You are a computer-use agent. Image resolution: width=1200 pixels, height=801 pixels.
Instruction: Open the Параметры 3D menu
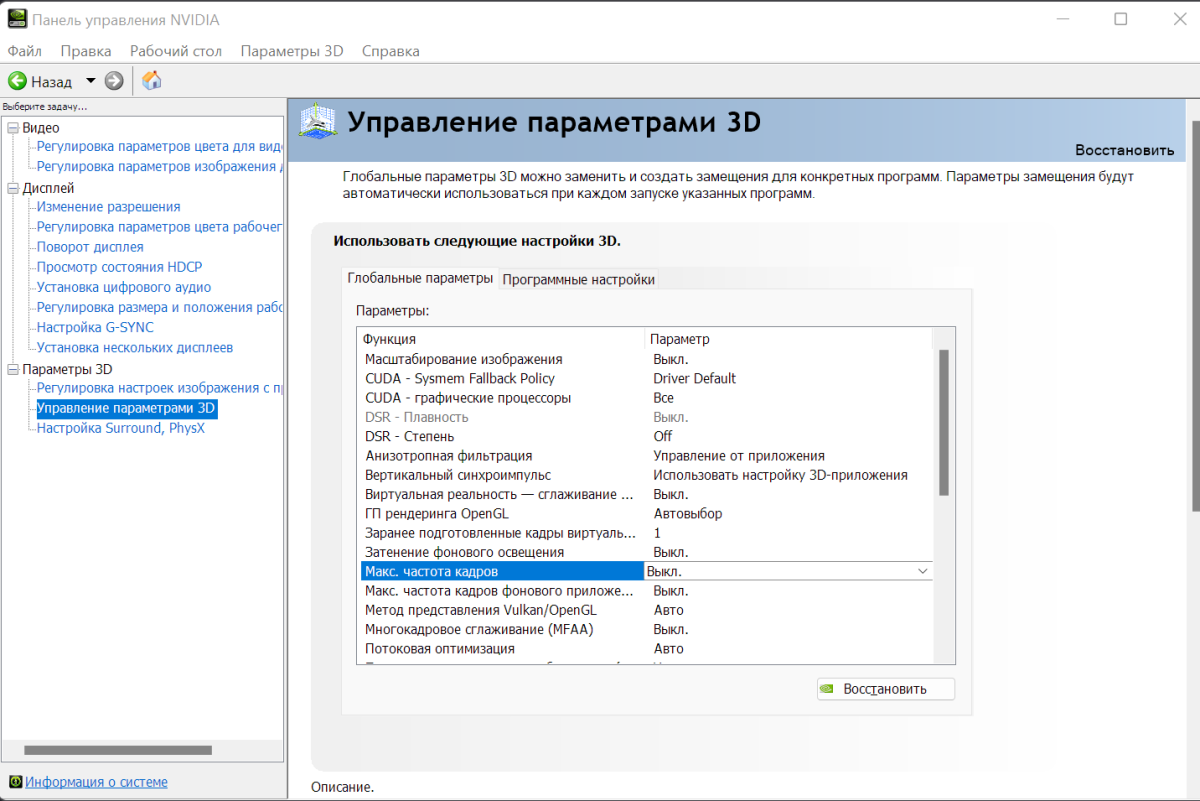coord(291,51)
